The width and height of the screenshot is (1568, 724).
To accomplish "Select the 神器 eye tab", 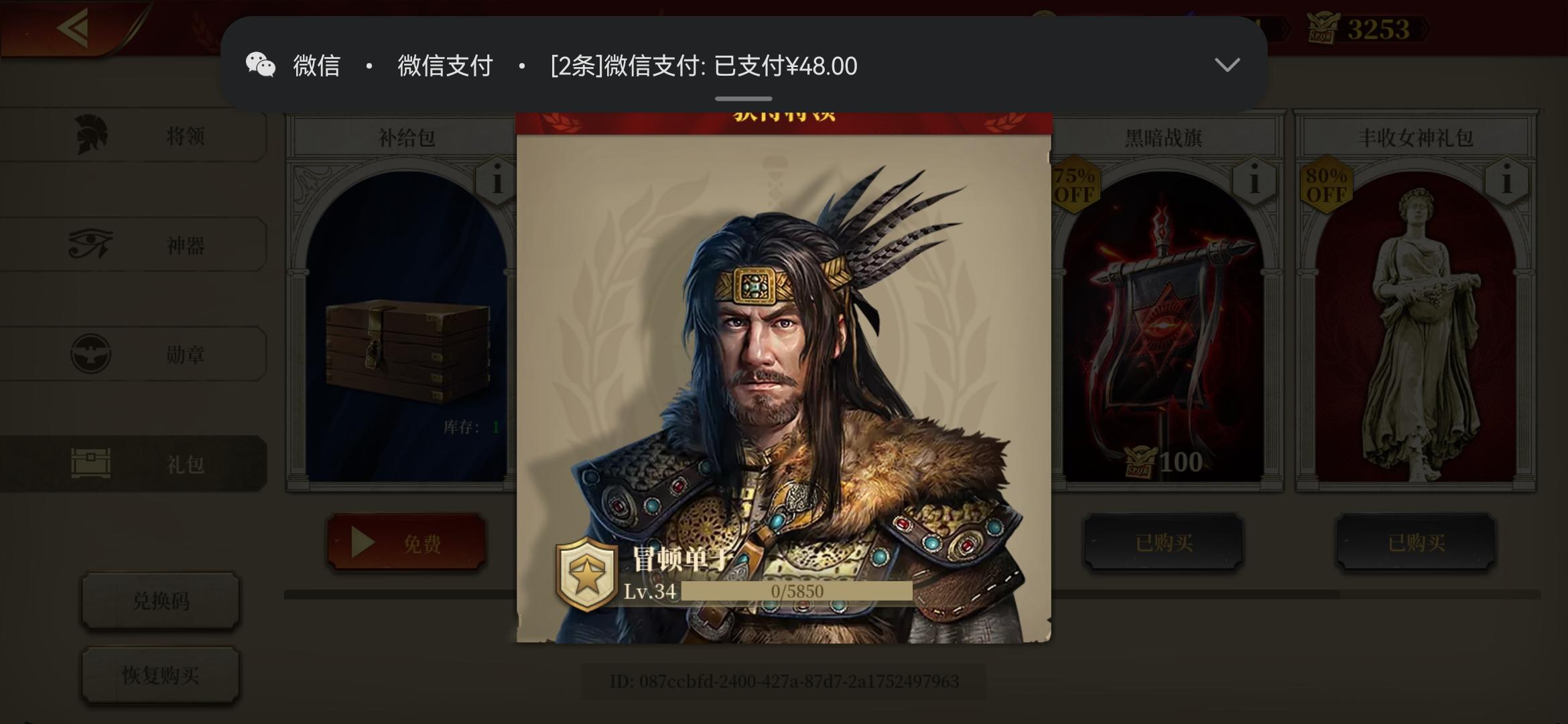I will [x=134, y=245].
